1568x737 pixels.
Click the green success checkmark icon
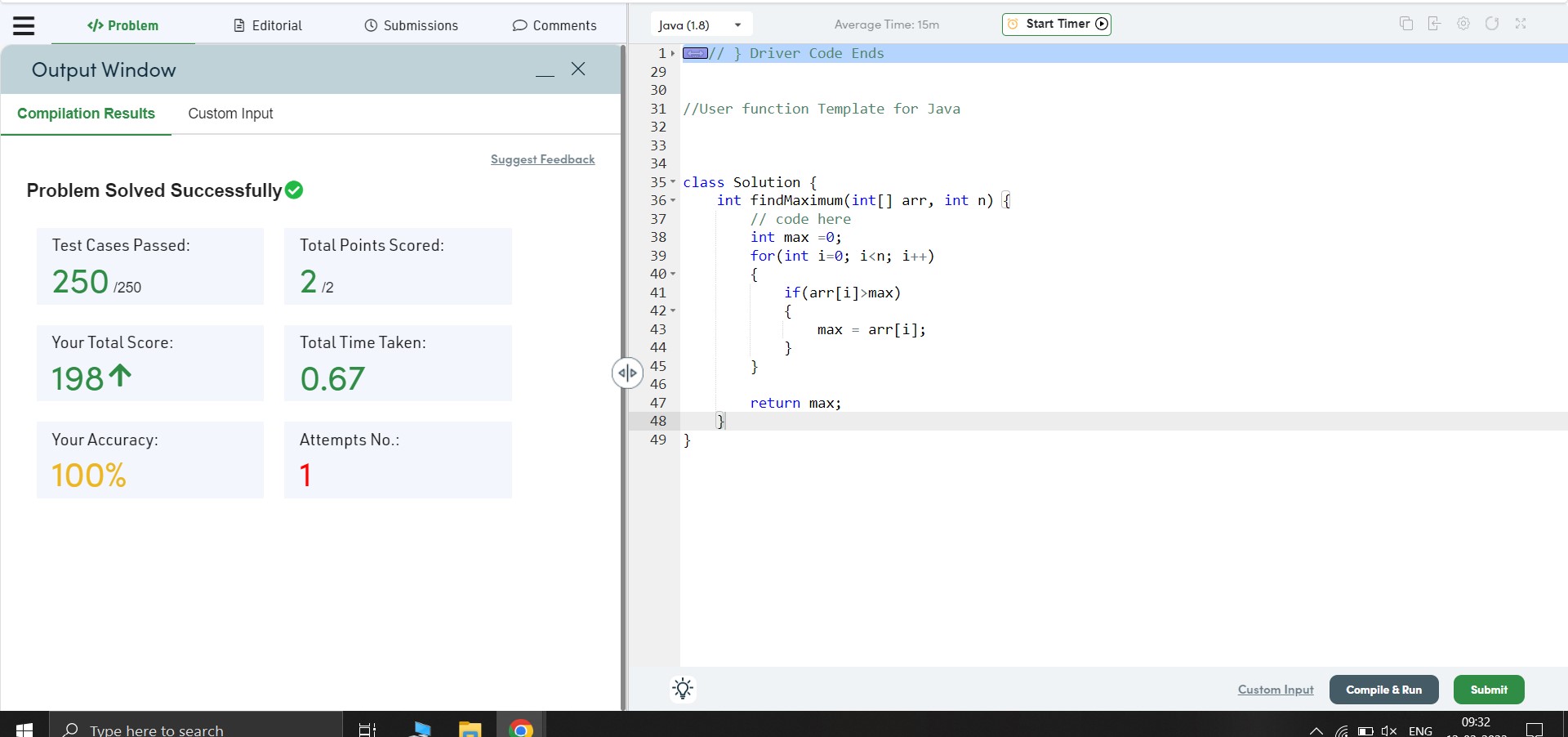click(x=294, y=190)
